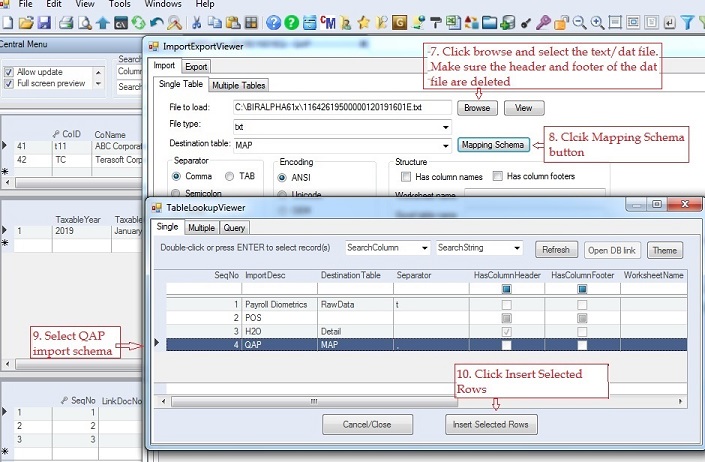Click the blue undo arrow icon
The height and width of the screenshot is (462, 705).
(x=157, y=22)
